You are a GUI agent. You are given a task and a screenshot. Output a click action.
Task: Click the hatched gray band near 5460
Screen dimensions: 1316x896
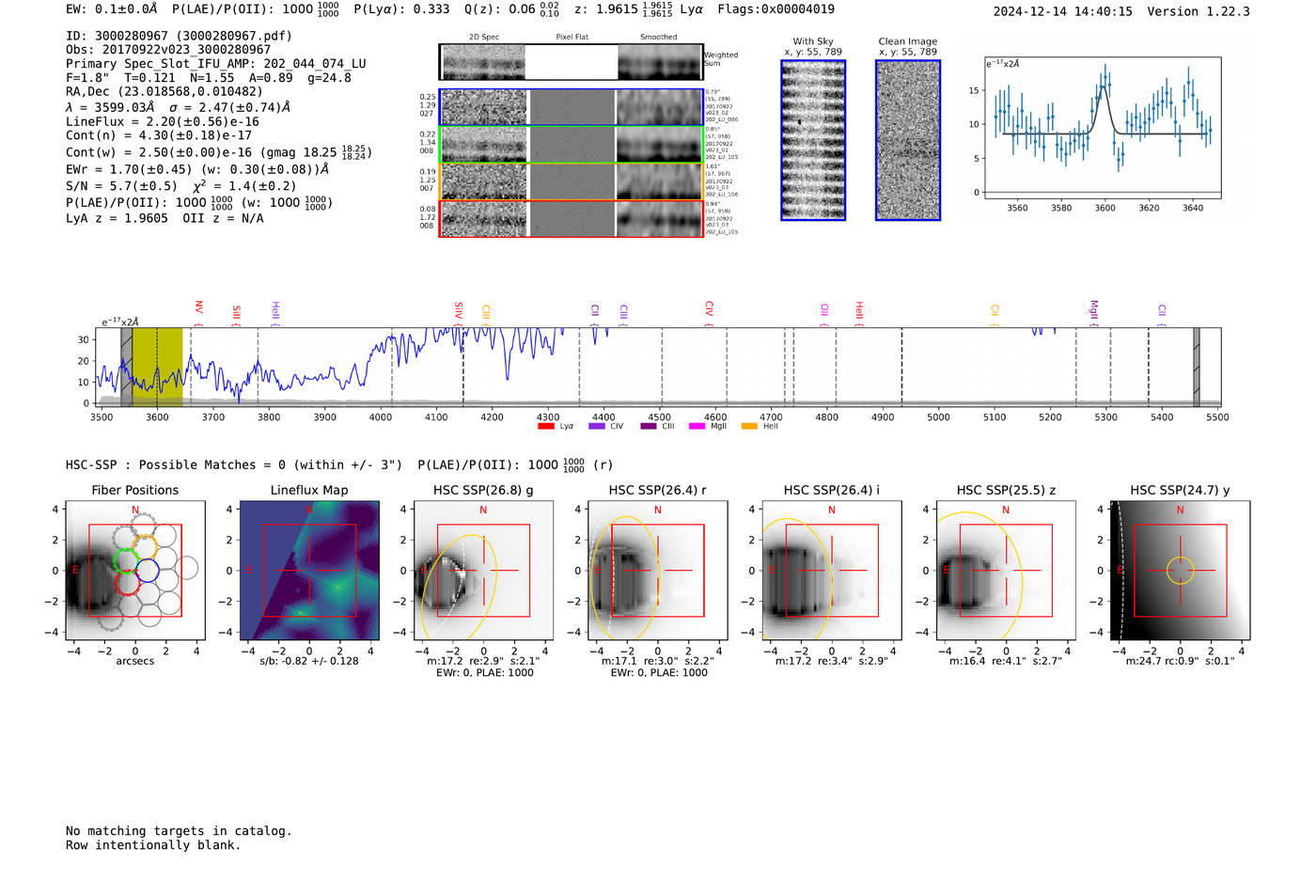[1197, 368]
